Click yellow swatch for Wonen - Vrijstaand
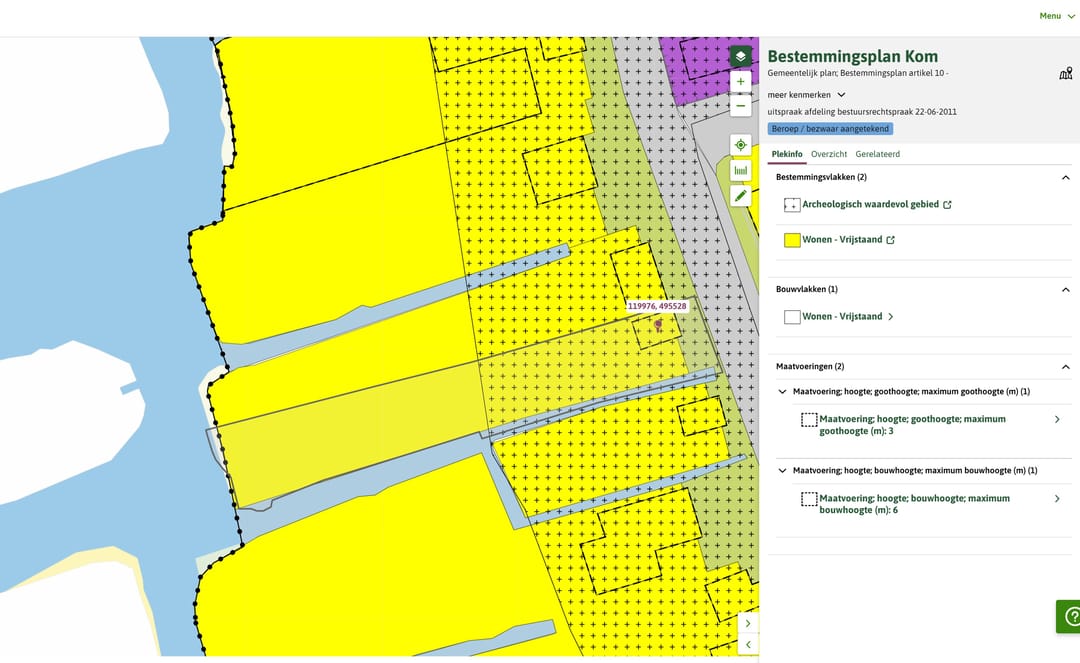The height and width of the screenshot is (663, 1080). click(792, 240)
